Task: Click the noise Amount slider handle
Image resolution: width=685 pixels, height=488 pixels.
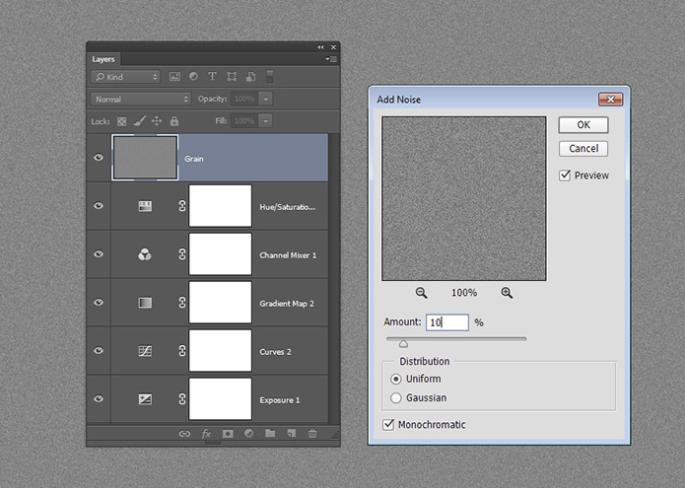Action: click(x=403, y=343)
